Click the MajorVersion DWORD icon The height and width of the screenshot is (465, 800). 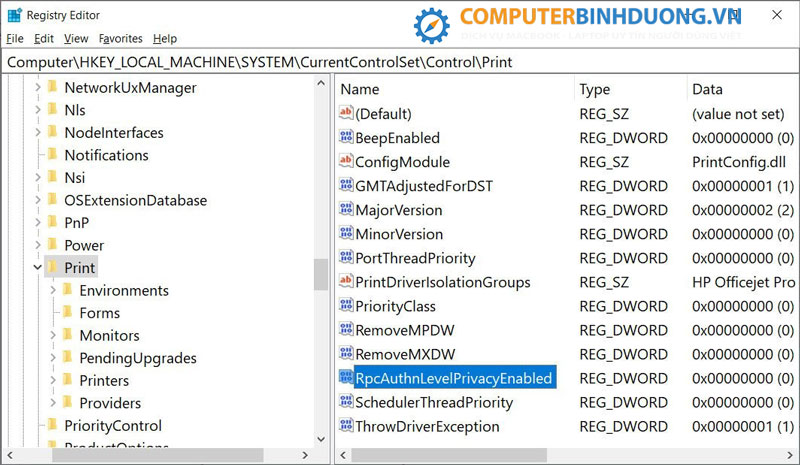pyautogui.click(x=346, y=209)
